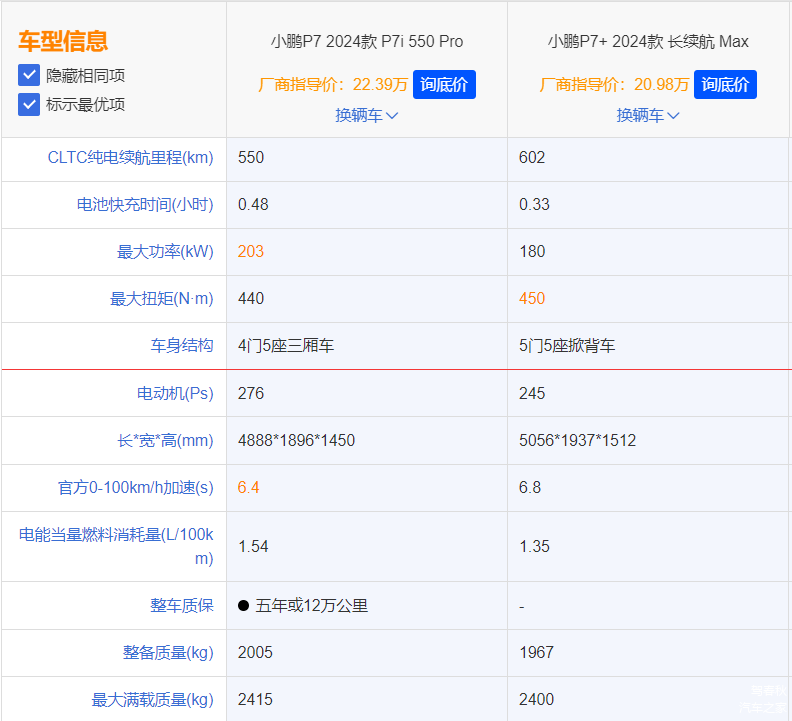Click the 车型信息 section heading
The height and width of the screenshot is (721, 792).
[62, 41]
